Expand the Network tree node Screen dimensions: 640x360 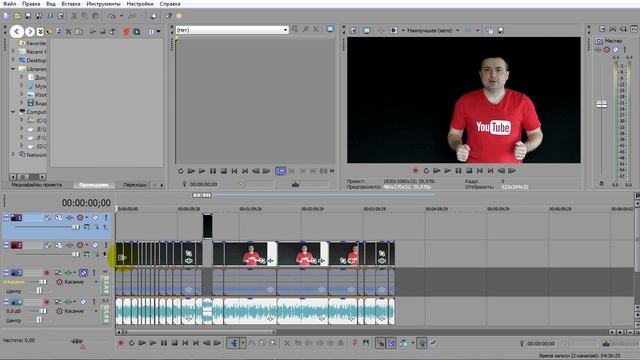point(13,155)
